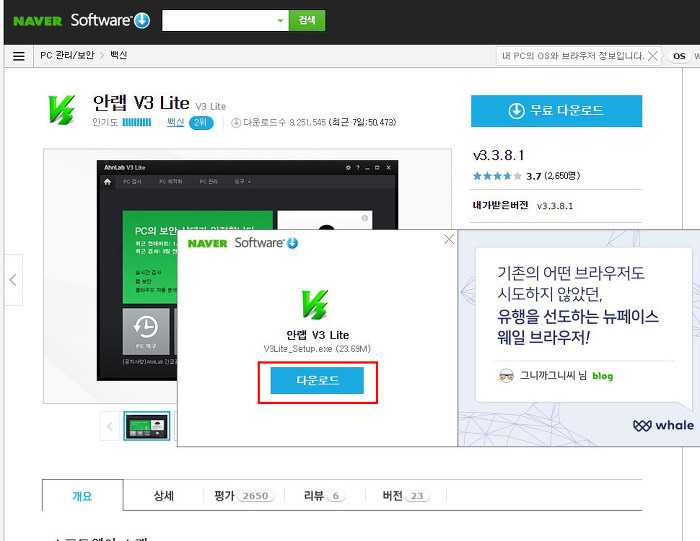The width and height of the screenshot is (700, 541).
Task: Open the 백신 category link under title
Action: [175, 122]
